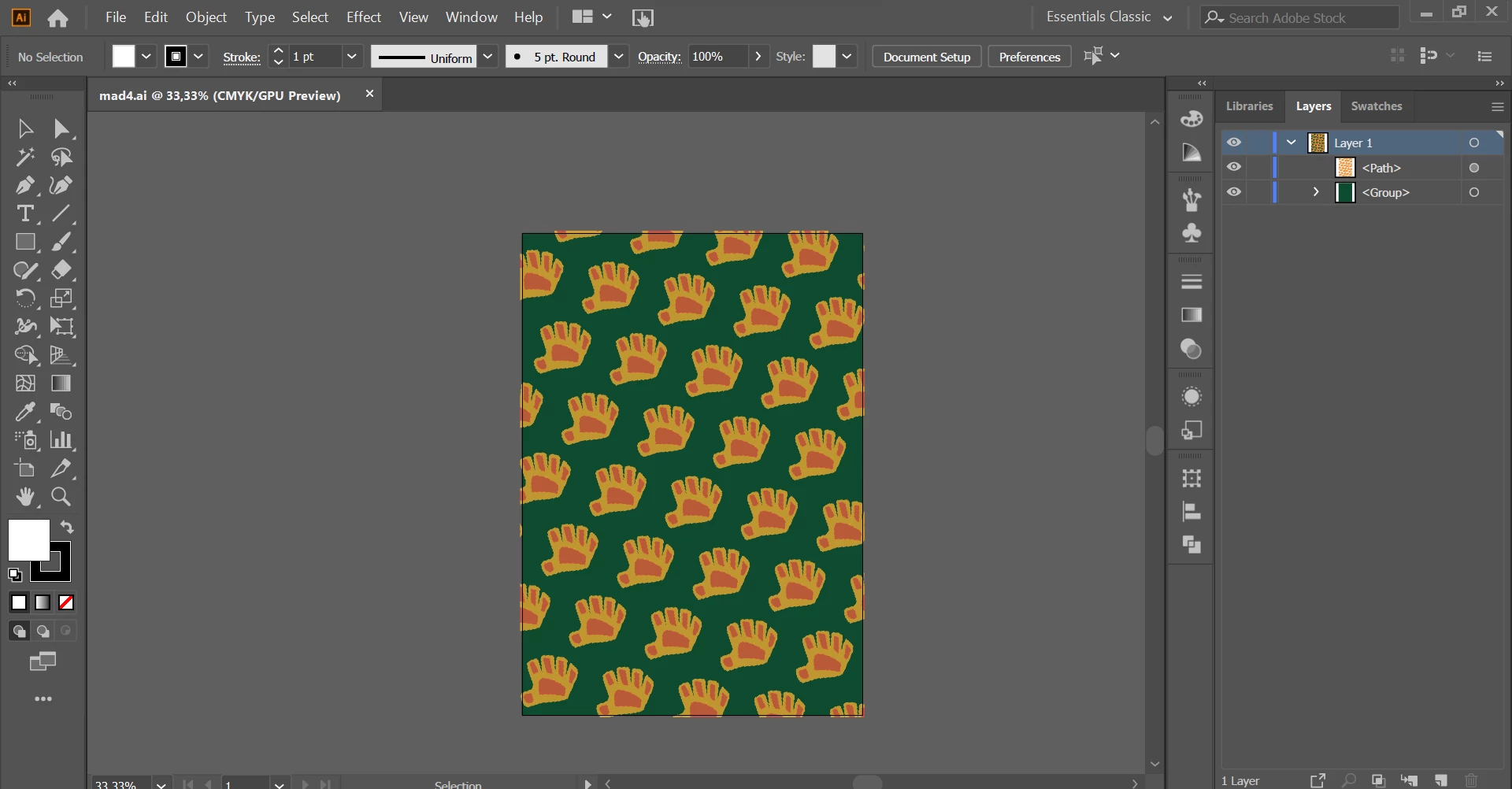Set fill mode to Gradient
The width and height of the screenshot is (1512, 789).
(x=43, y=603)
